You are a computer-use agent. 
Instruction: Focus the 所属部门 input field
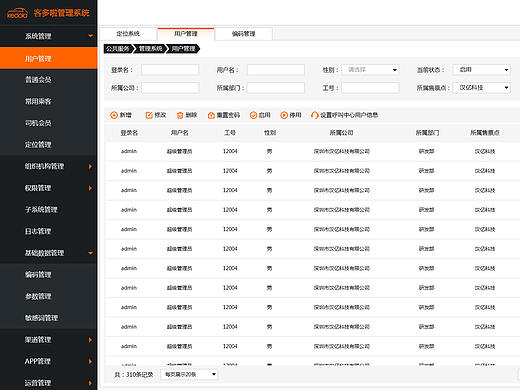pyautogui.click(x=276, y=88)
